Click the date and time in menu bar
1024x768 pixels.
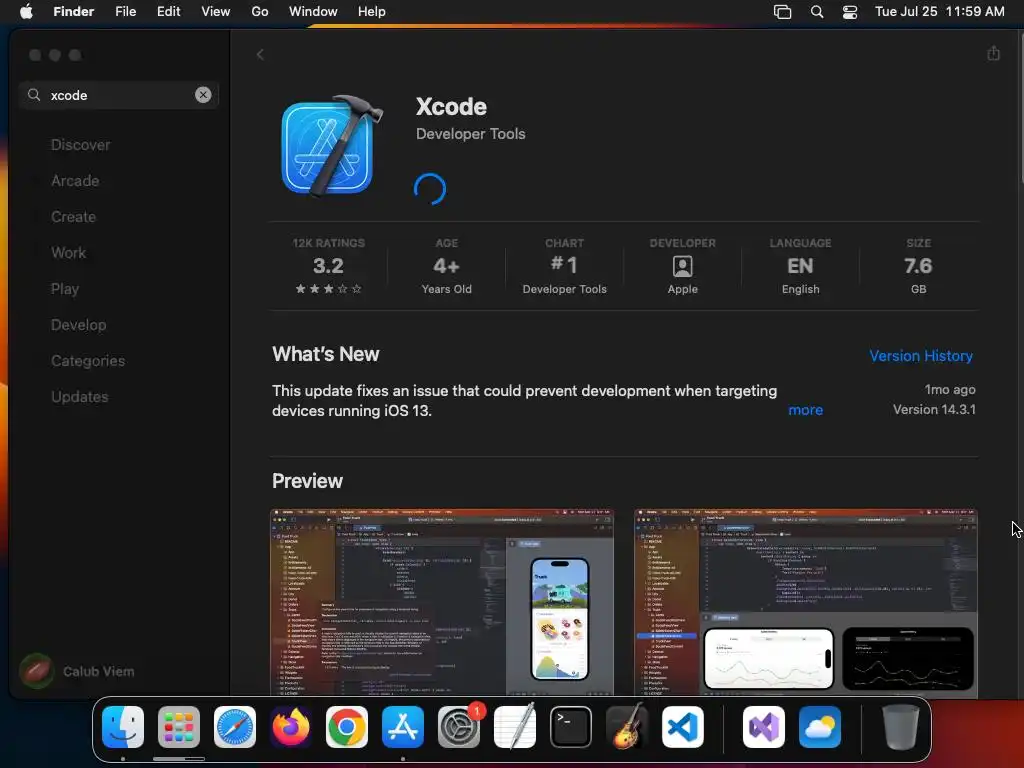939,12
